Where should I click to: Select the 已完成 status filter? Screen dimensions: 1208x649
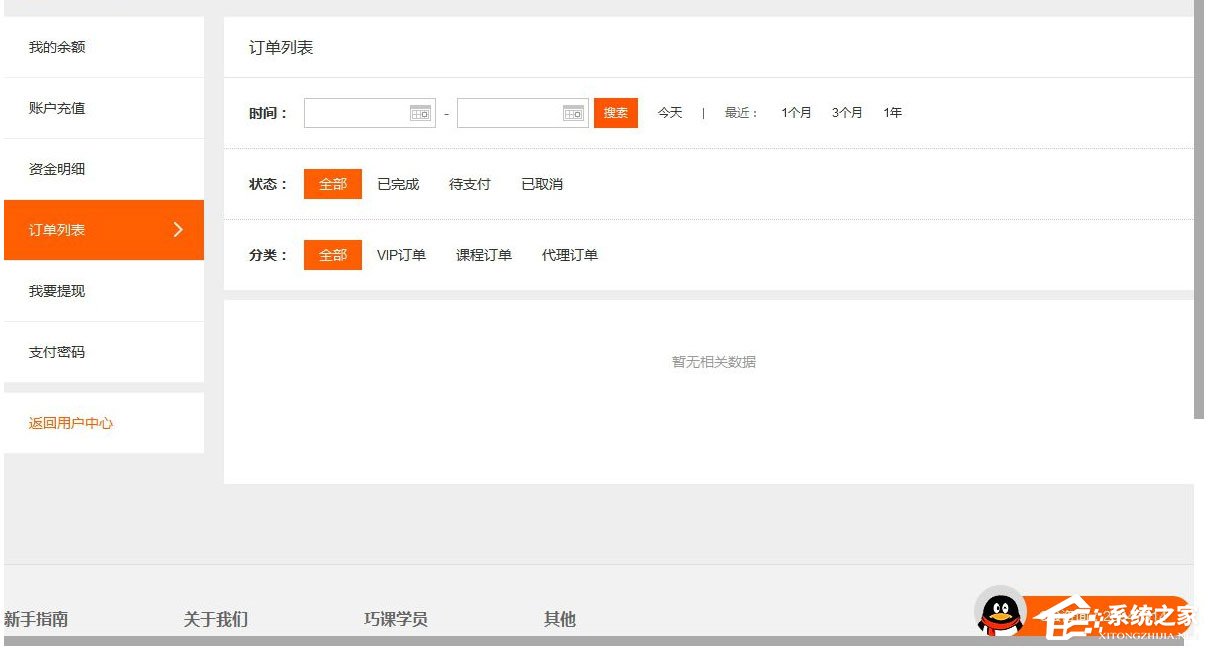(x=397, y=184)
